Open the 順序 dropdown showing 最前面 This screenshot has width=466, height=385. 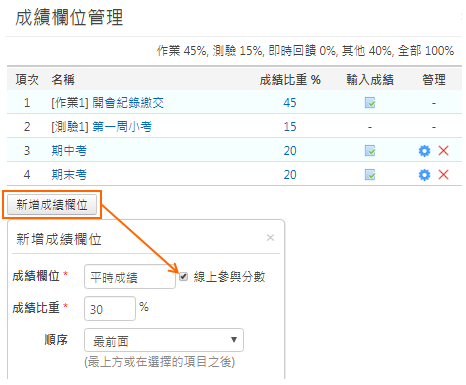click(x=164, y=340)
